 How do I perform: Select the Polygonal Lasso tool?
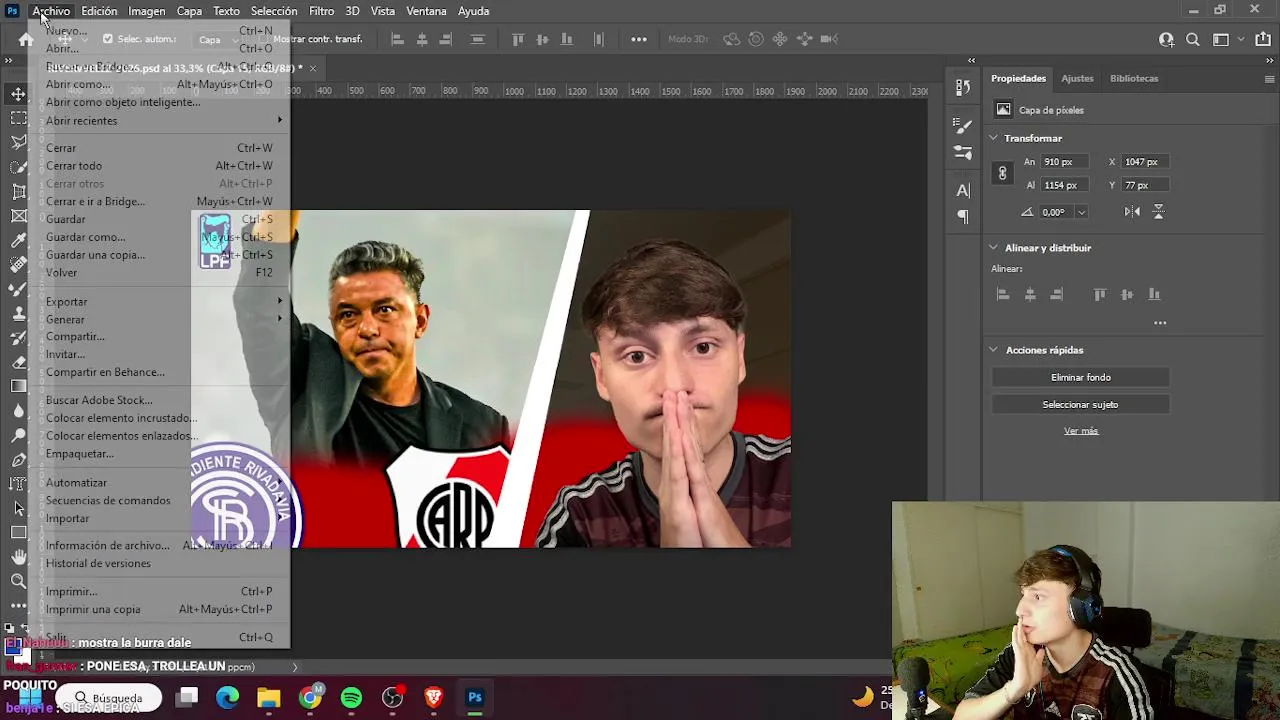(x=19, y=143)
